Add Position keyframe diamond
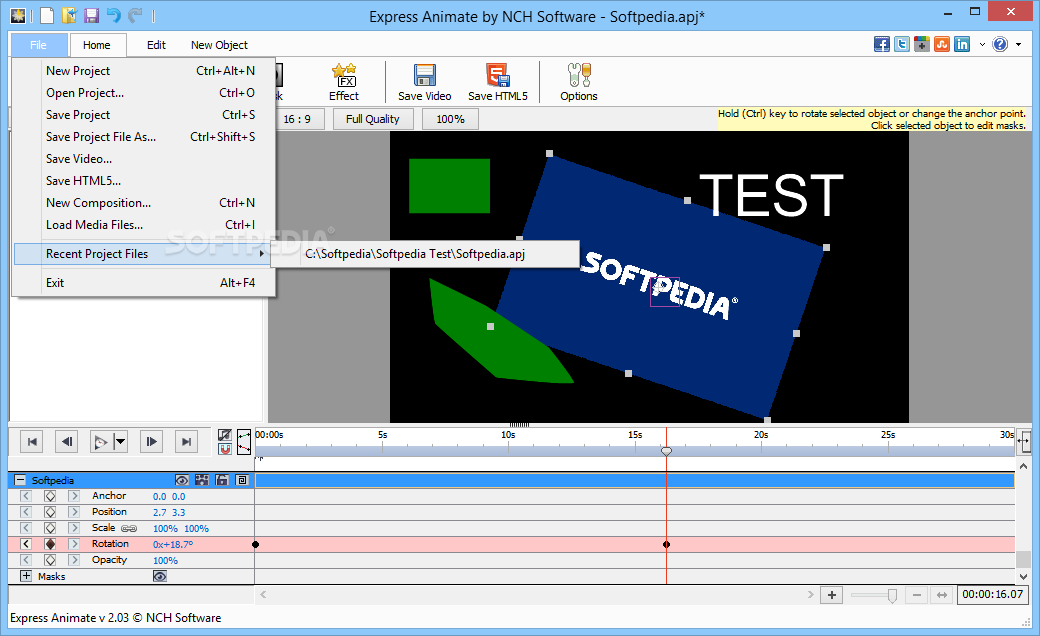 coord(50,512)
